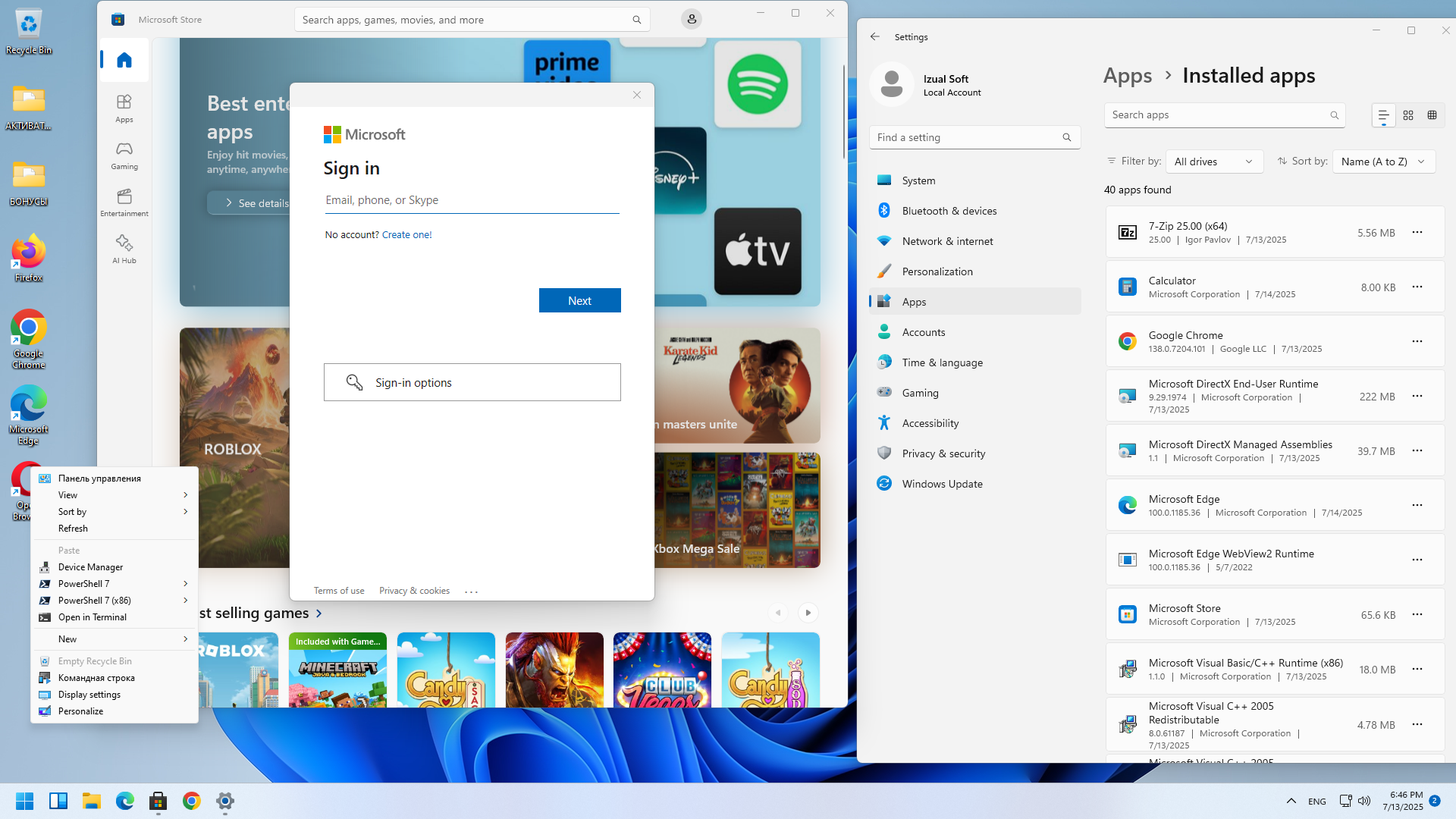Viewport: 1456px width, 819px height.
Task: Click the Apple TV app tile in Store banner
Action: pos(758,251)
